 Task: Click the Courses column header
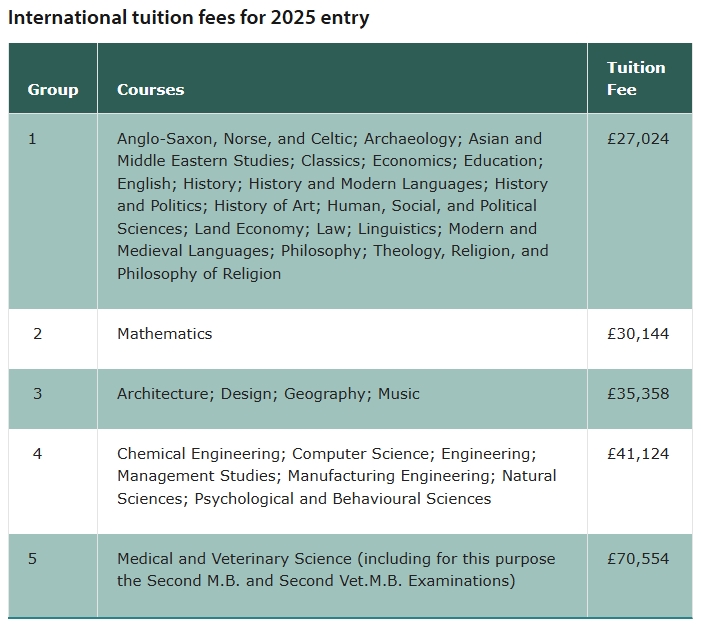pyautogui.click(x=150, y=90)
